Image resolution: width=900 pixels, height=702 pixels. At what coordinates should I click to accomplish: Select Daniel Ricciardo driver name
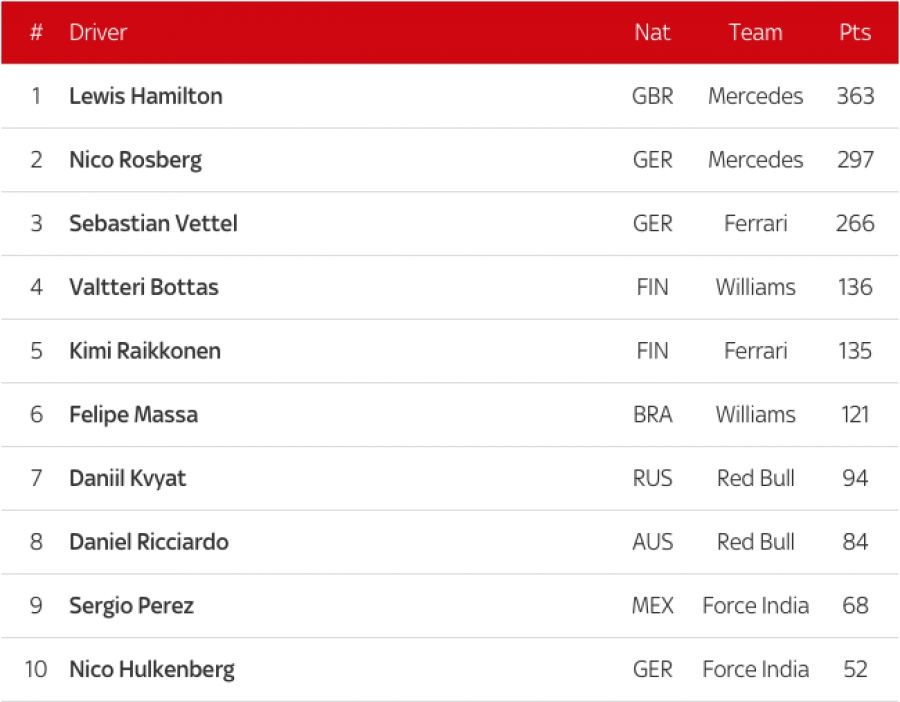(149, 542)
